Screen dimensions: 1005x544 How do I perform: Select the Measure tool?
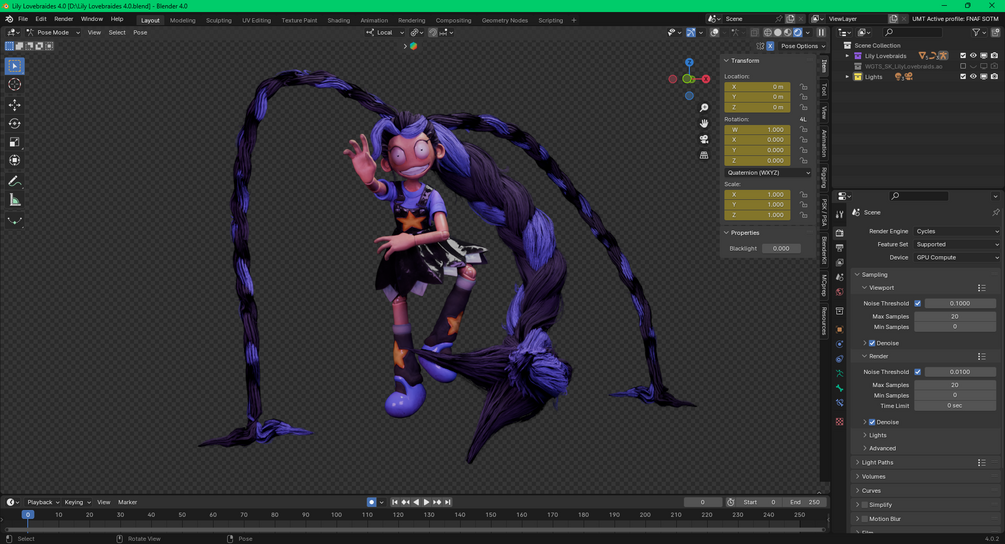pos(15,201)
